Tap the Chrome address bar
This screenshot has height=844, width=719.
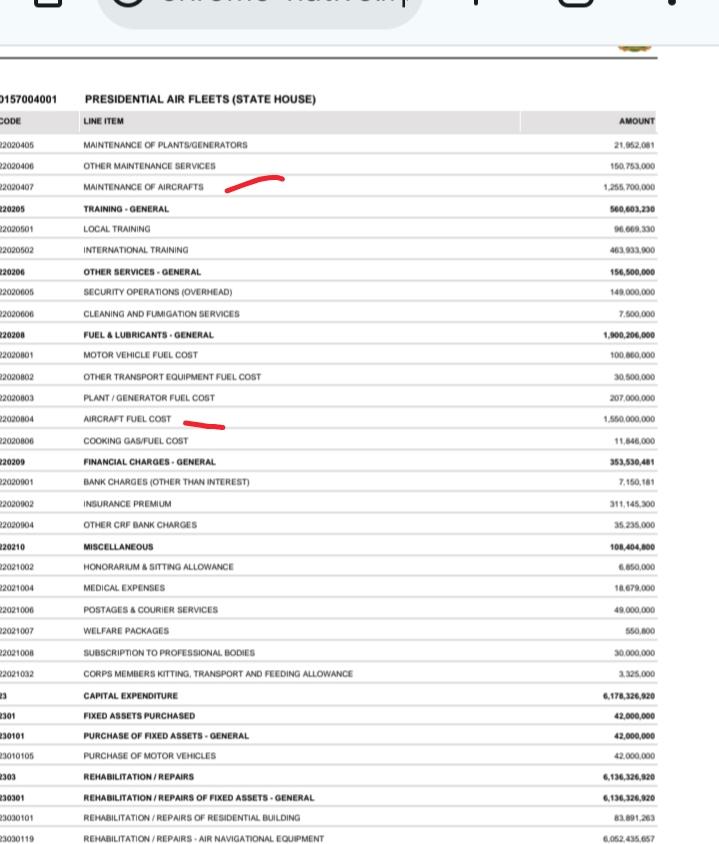point(260,8)
